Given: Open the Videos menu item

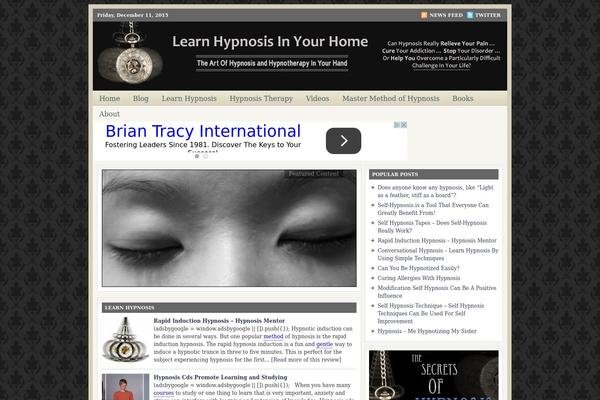Looking at the screenshot, I should coord(317,99).
